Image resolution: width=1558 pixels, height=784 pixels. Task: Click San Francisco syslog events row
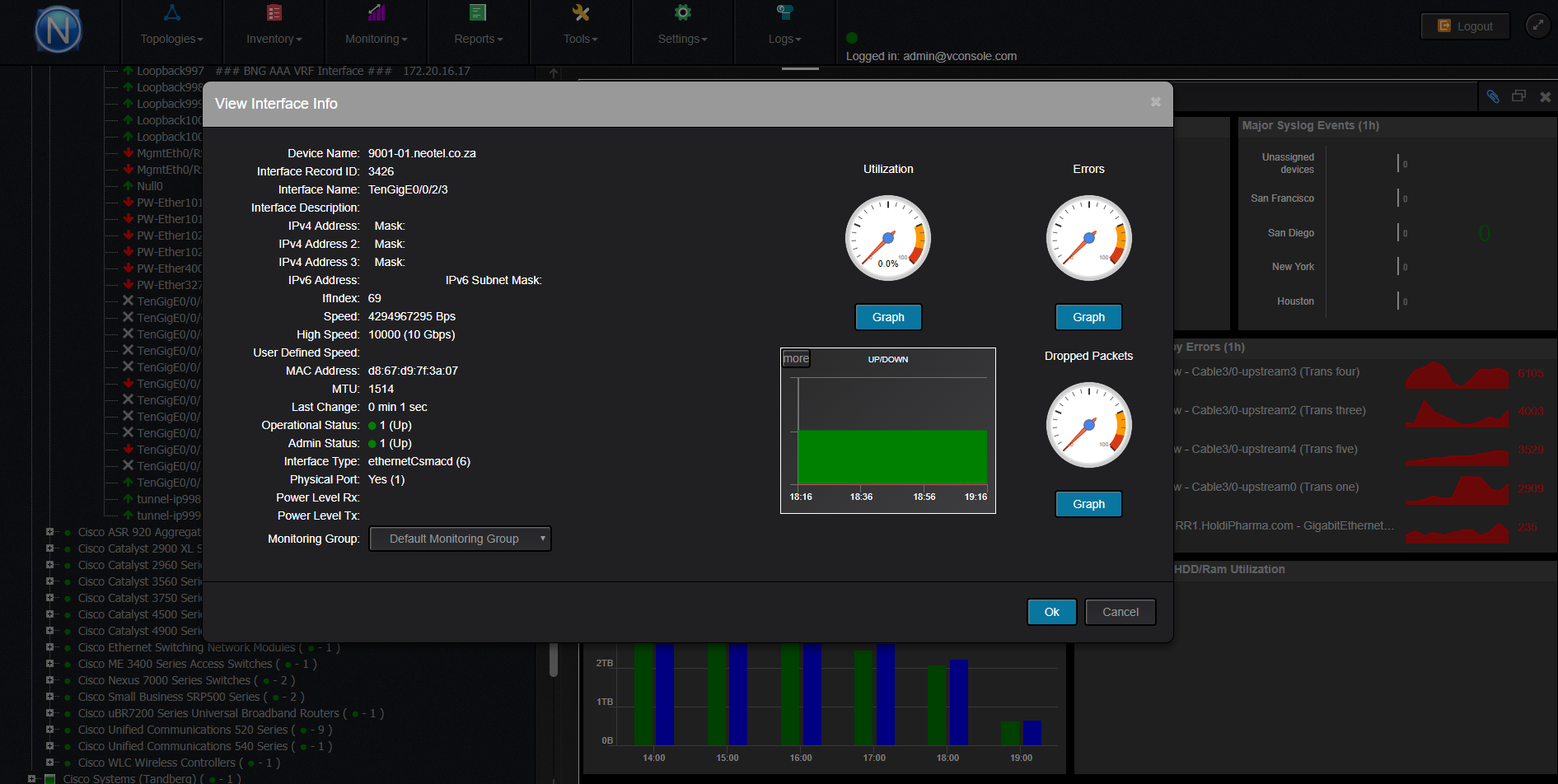1282,198
